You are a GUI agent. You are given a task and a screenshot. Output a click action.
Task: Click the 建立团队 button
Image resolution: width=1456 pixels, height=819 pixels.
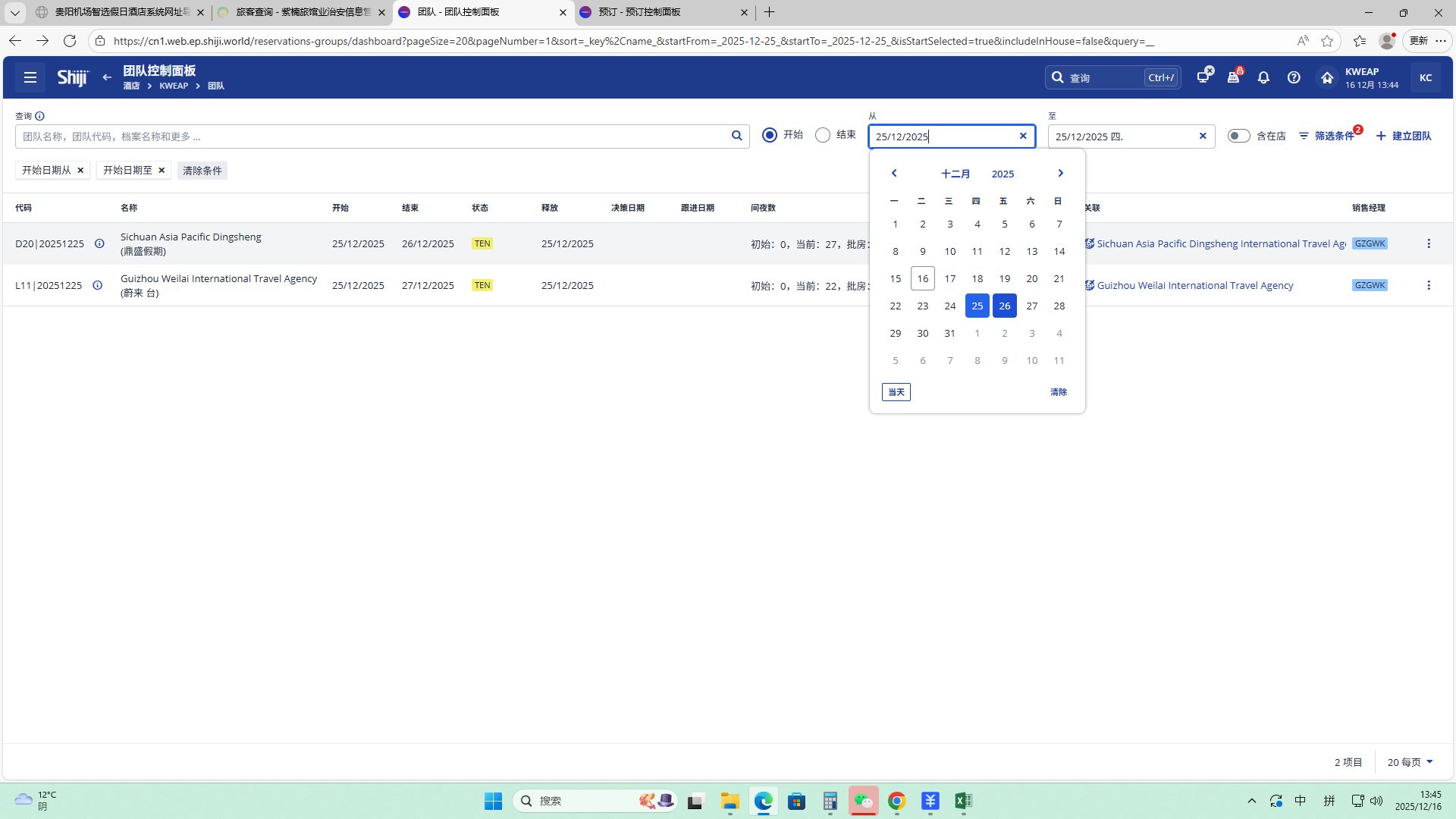[1404, 136]
